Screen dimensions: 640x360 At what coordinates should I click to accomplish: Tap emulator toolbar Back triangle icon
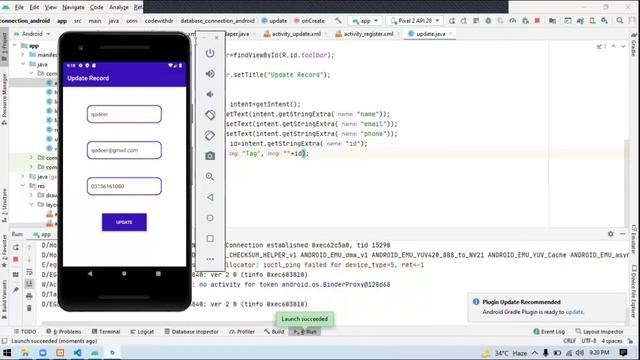pyautogui.click(x=210, y=197)
